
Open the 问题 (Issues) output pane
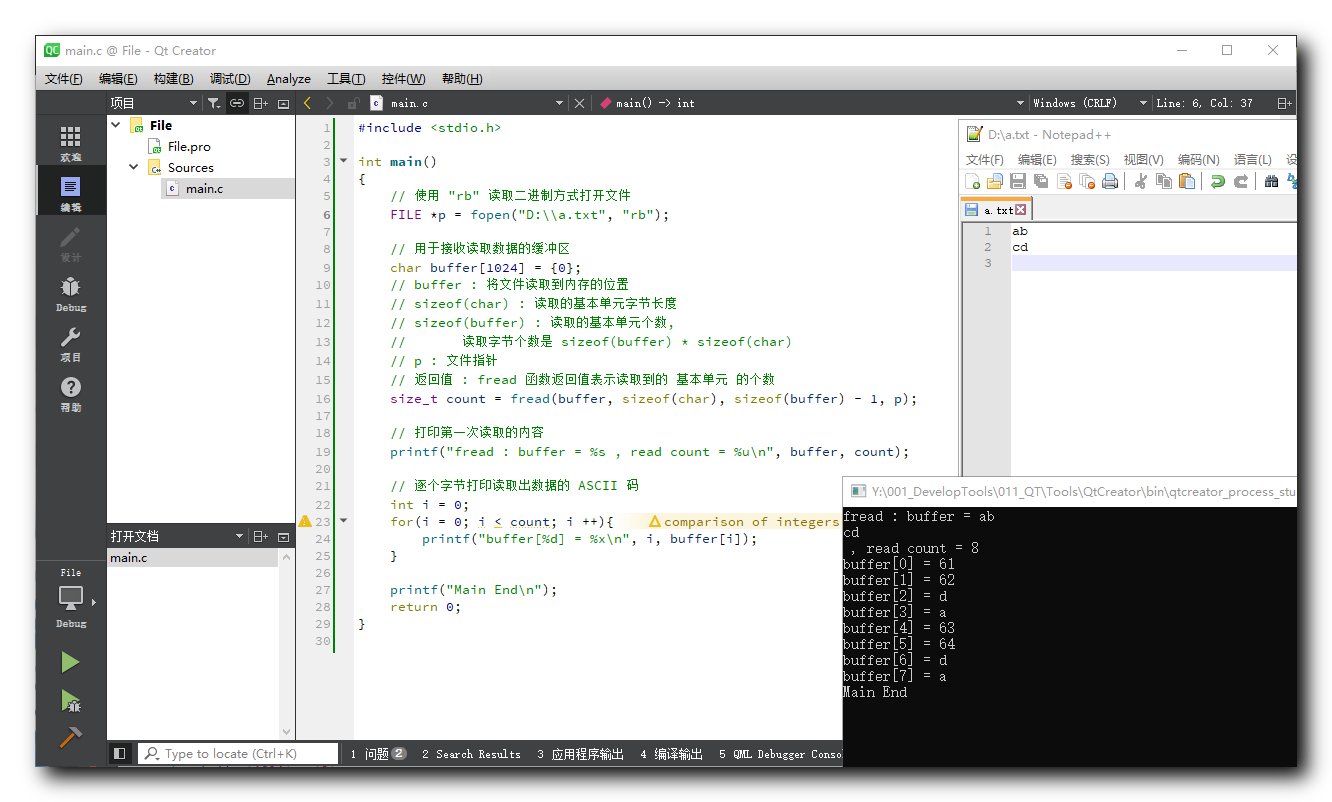click(378, 754)
